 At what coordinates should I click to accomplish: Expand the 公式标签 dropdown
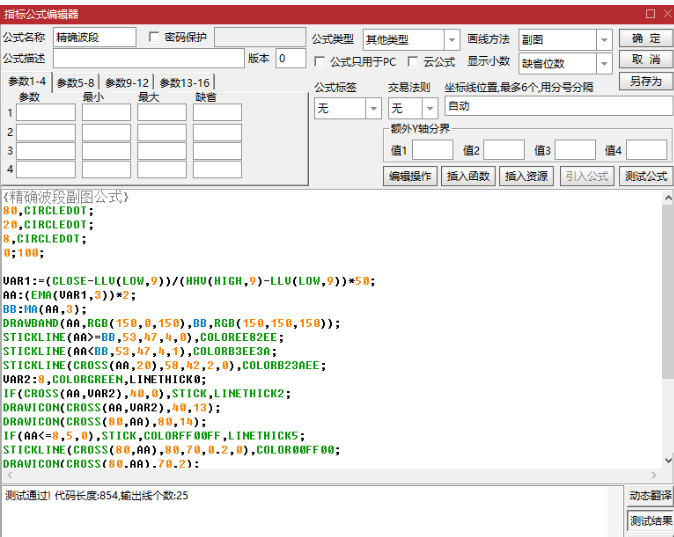tap(373, 108)
